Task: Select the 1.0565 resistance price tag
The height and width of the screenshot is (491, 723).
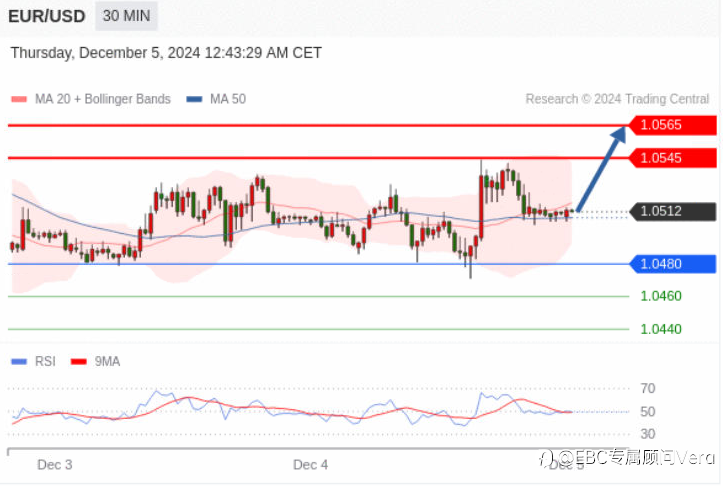Action: click(x=673, y=125)
